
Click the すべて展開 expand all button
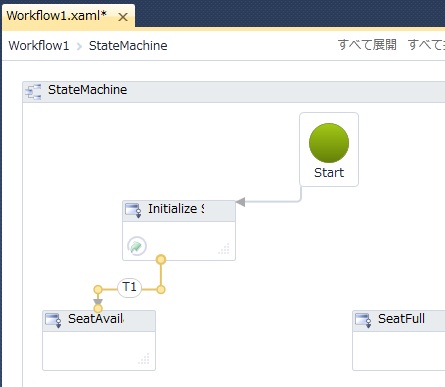[x=367, y=45]
